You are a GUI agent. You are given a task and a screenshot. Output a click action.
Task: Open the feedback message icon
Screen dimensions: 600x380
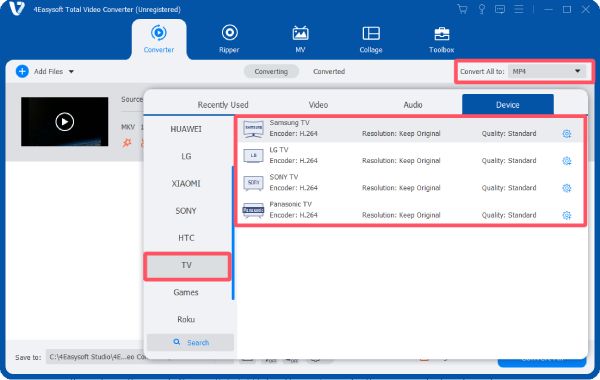[x=500, y=9]
